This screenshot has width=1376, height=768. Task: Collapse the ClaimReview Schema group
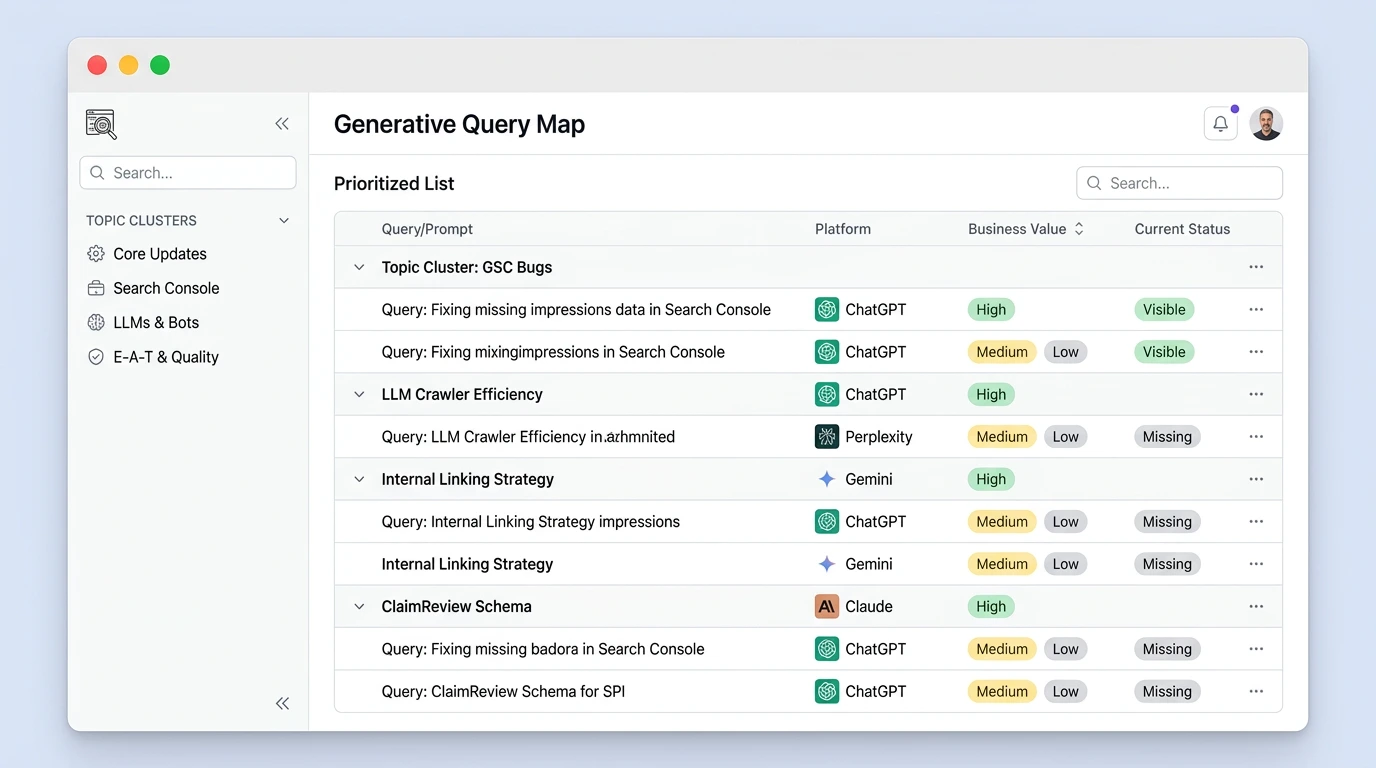pyautogui.click(x=358, y=606)
